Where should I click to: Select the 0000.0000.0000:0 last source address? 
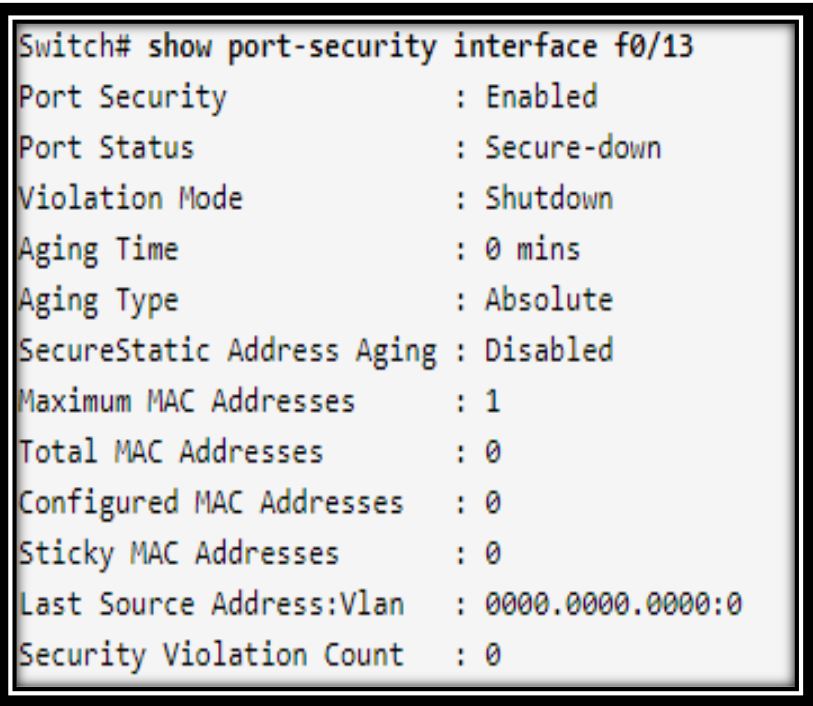pyautogui.click(x=613, y=604)
